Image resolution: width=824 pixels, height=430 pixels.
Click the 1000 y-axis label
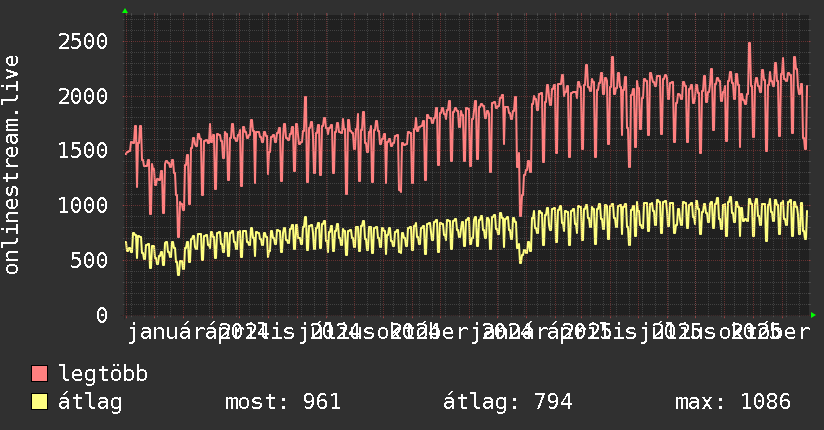(x=83, y=206)
